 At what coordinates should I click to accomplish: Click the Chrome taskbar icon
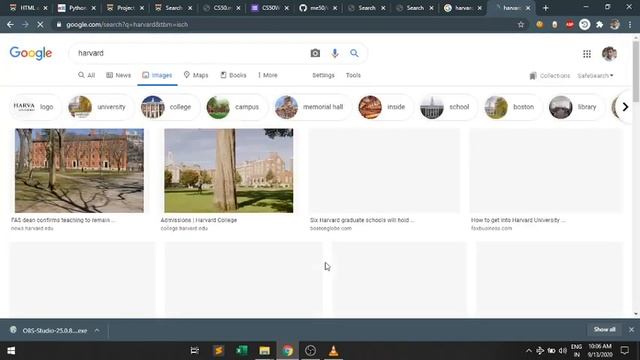pyautogui.click(x=288, y=351)
